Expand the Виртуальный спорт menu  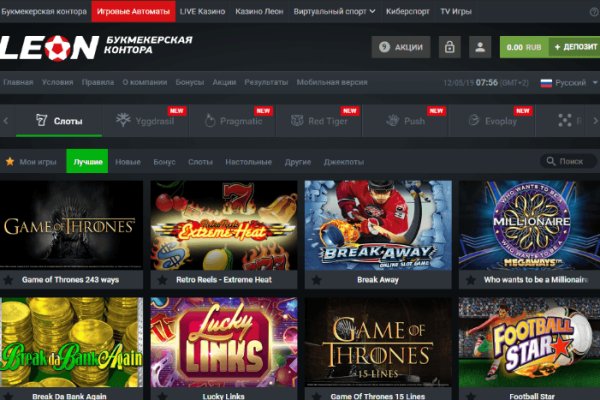[x=335, y=12]
